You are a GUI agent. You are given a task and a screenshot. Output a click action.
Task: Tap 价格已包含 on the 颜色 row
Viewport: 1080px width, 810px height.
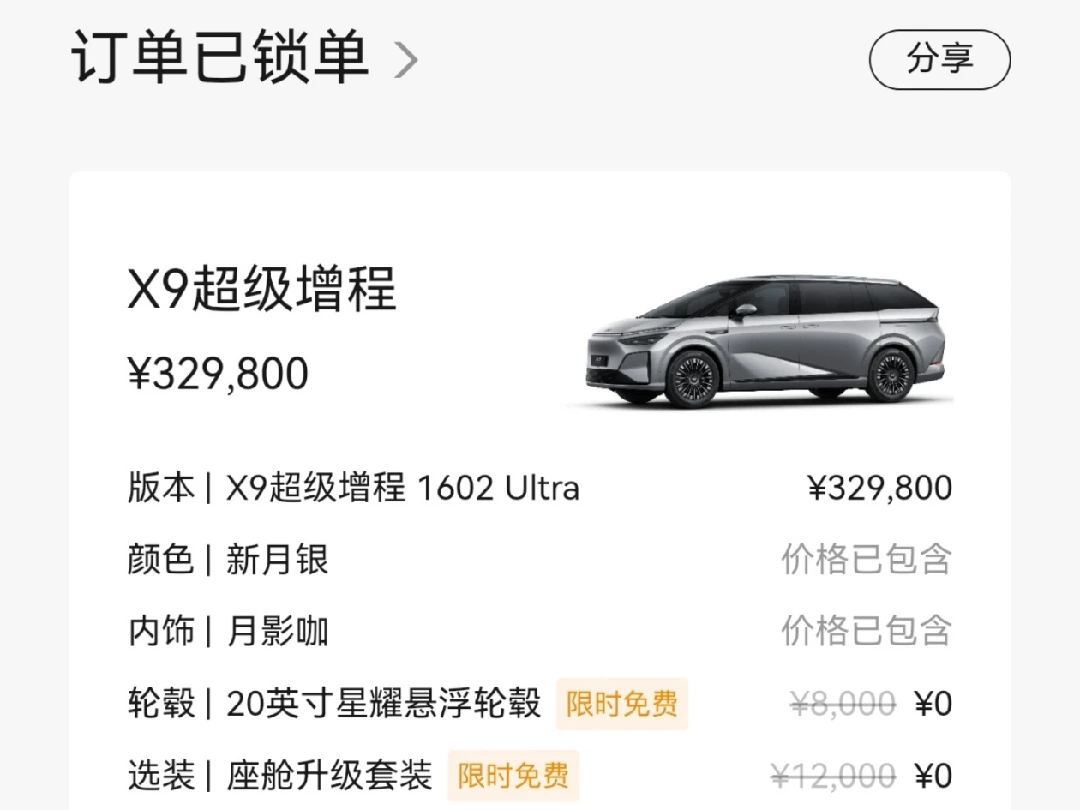click(866, 560)
